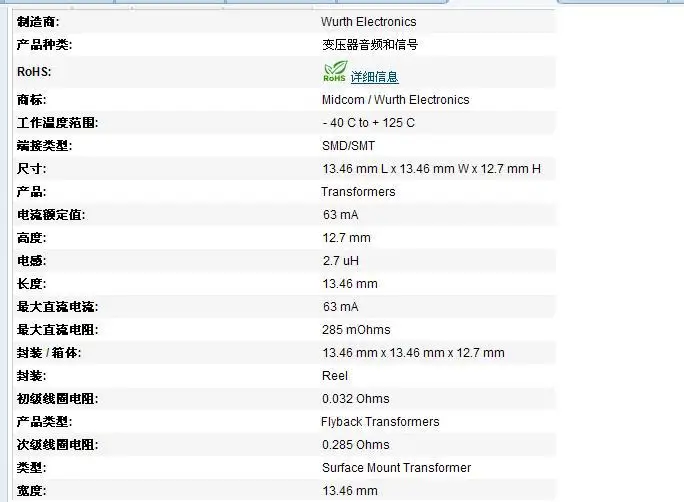Open the 详细信息 RoHS details link
Screen dimensions: 684x502
374,77
